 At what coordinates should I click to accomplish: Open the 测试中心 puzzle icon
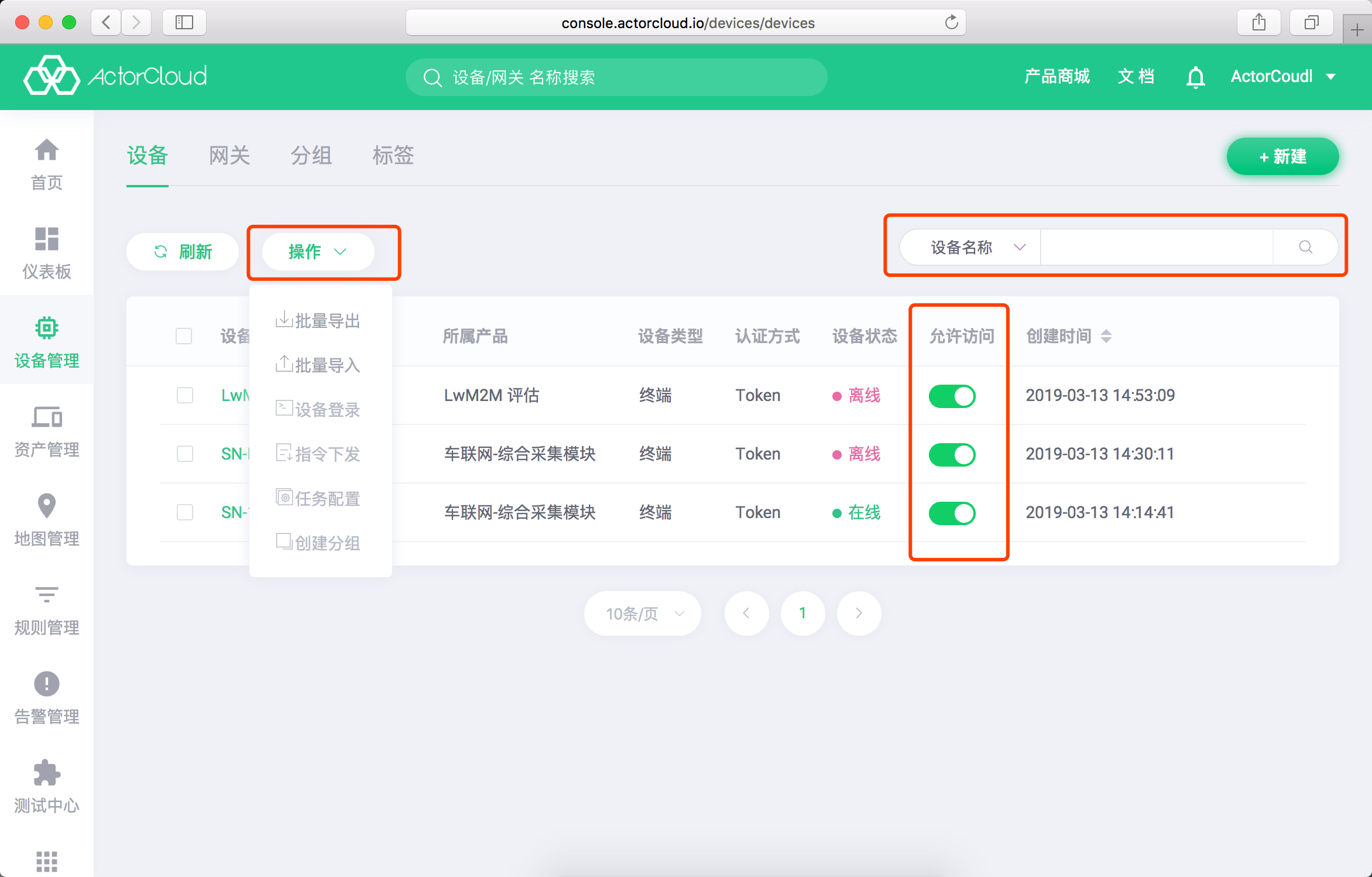coord(46,773)
